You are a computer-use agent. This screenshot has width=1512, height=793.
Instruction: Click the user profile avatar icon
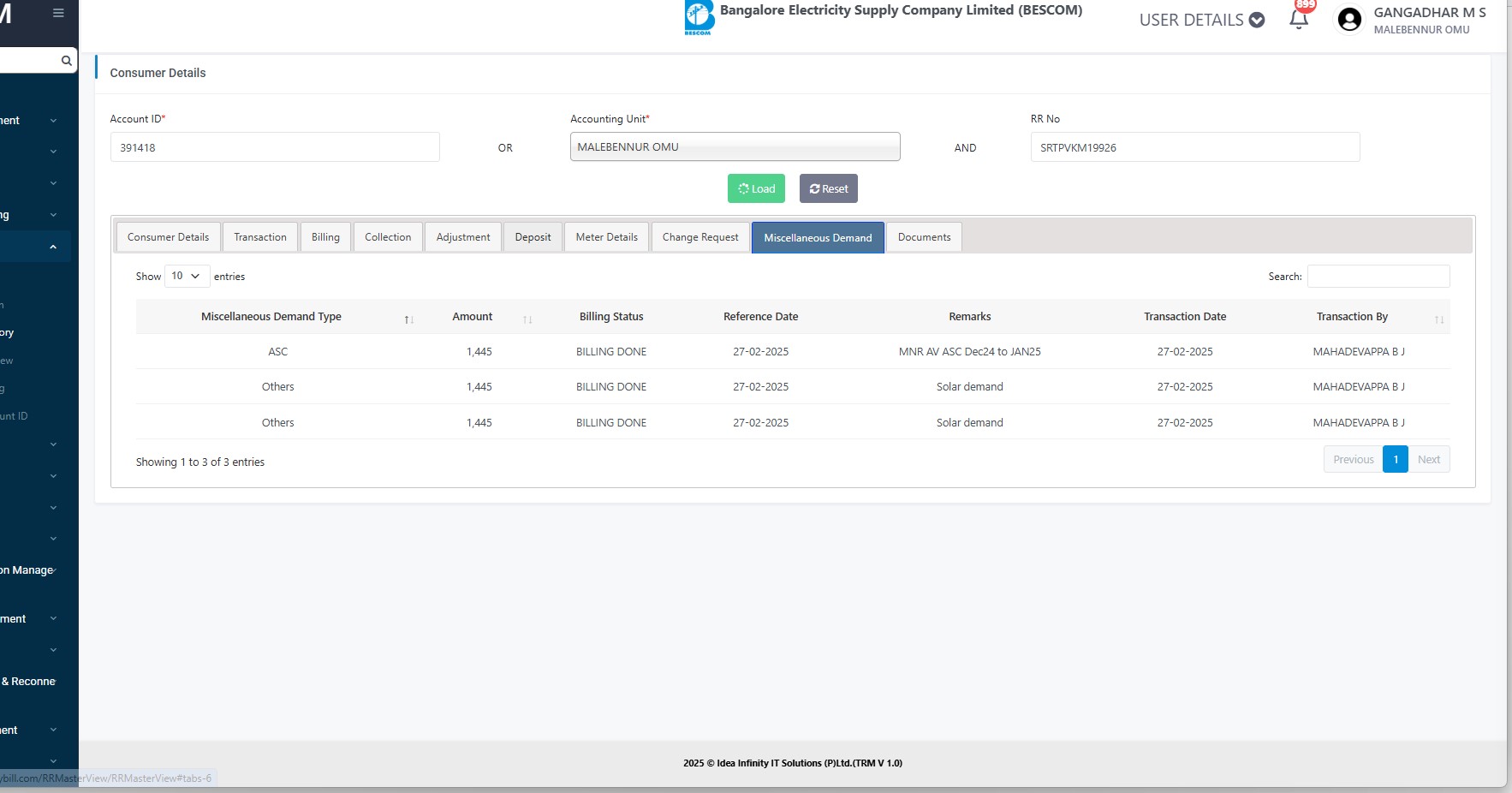pos(1349,20)
